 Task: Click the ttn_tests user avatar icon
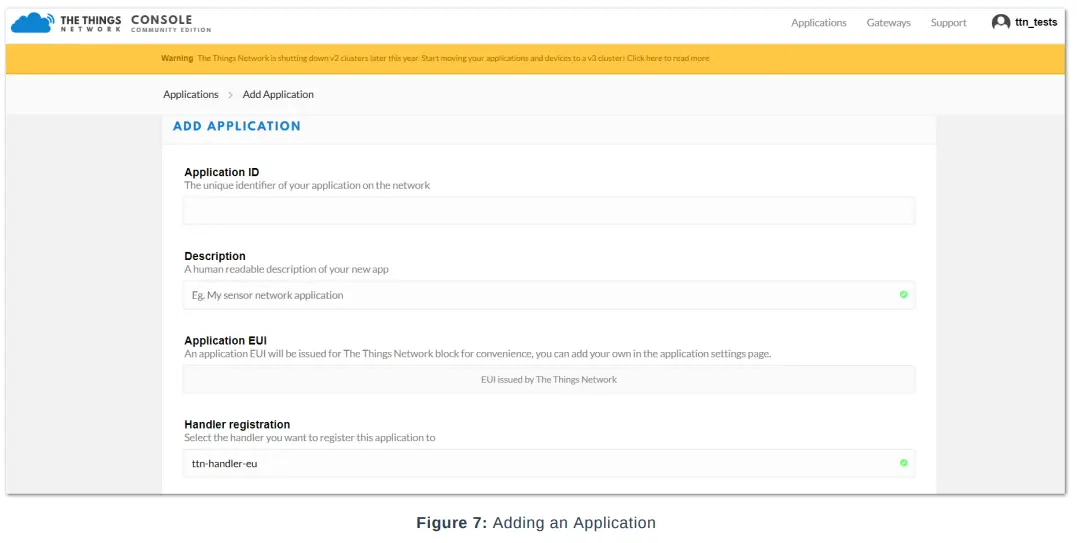pos(1000,23)
